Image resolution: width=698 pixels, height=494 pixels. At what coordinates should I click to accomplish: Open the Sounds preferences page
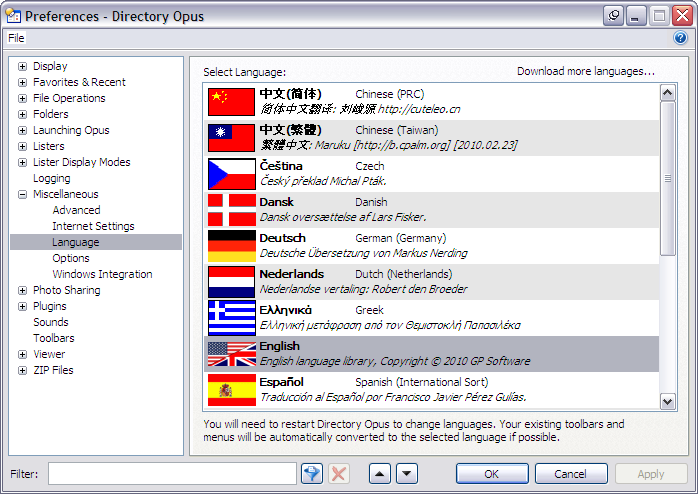(x=51, y=322)
